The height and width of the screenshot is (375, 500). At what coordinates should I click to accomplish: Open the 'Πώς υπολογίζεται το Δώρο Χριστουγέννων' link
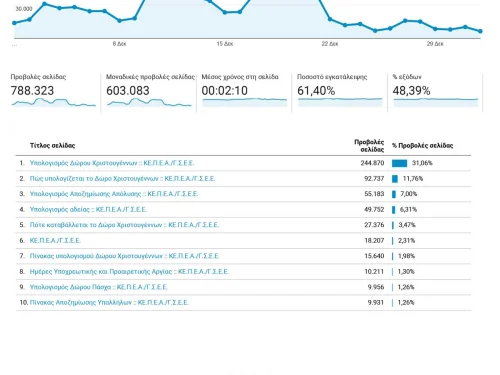122,179
